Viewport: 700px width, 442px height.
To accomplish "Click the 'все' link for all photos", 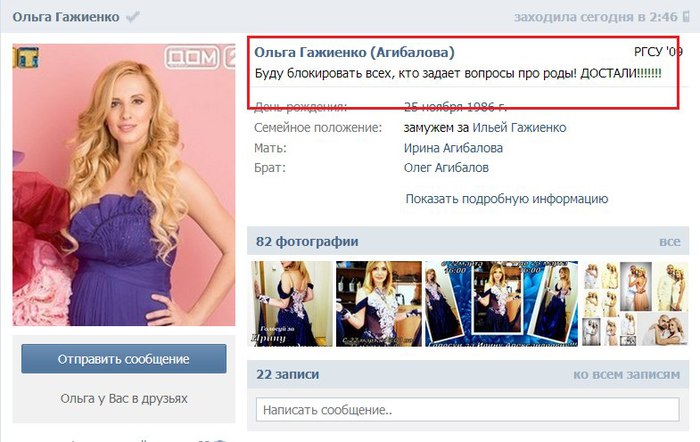I will pyautogui.click(x=670, y=242).
